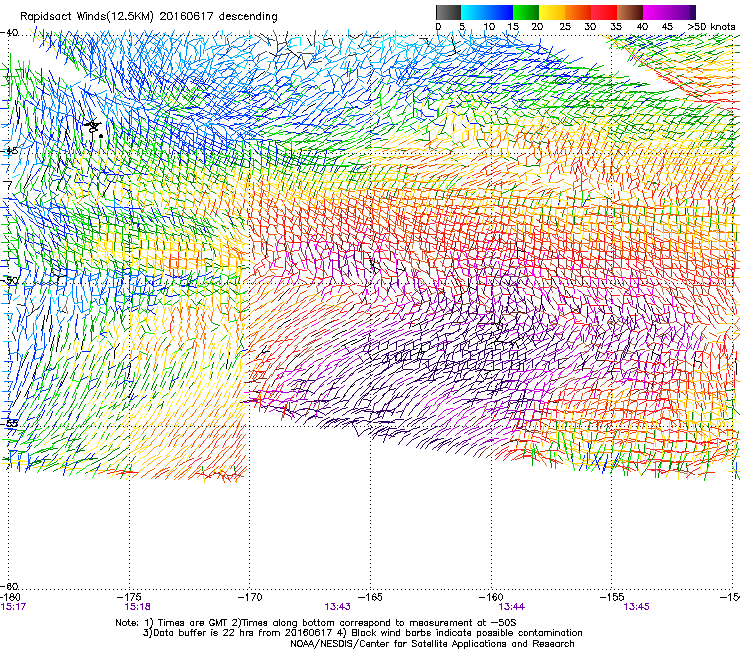Select the blue 5-15 knots legend swatch

(487, 12)
